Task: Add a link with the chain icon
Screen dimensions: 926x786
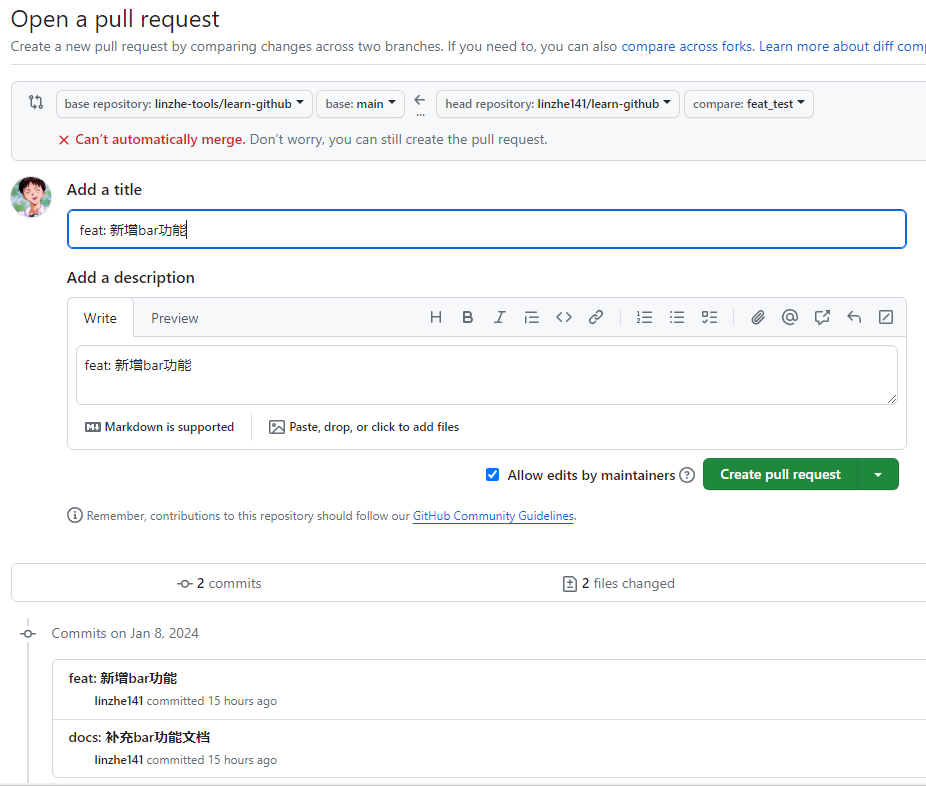Action: tap(596, 318)
